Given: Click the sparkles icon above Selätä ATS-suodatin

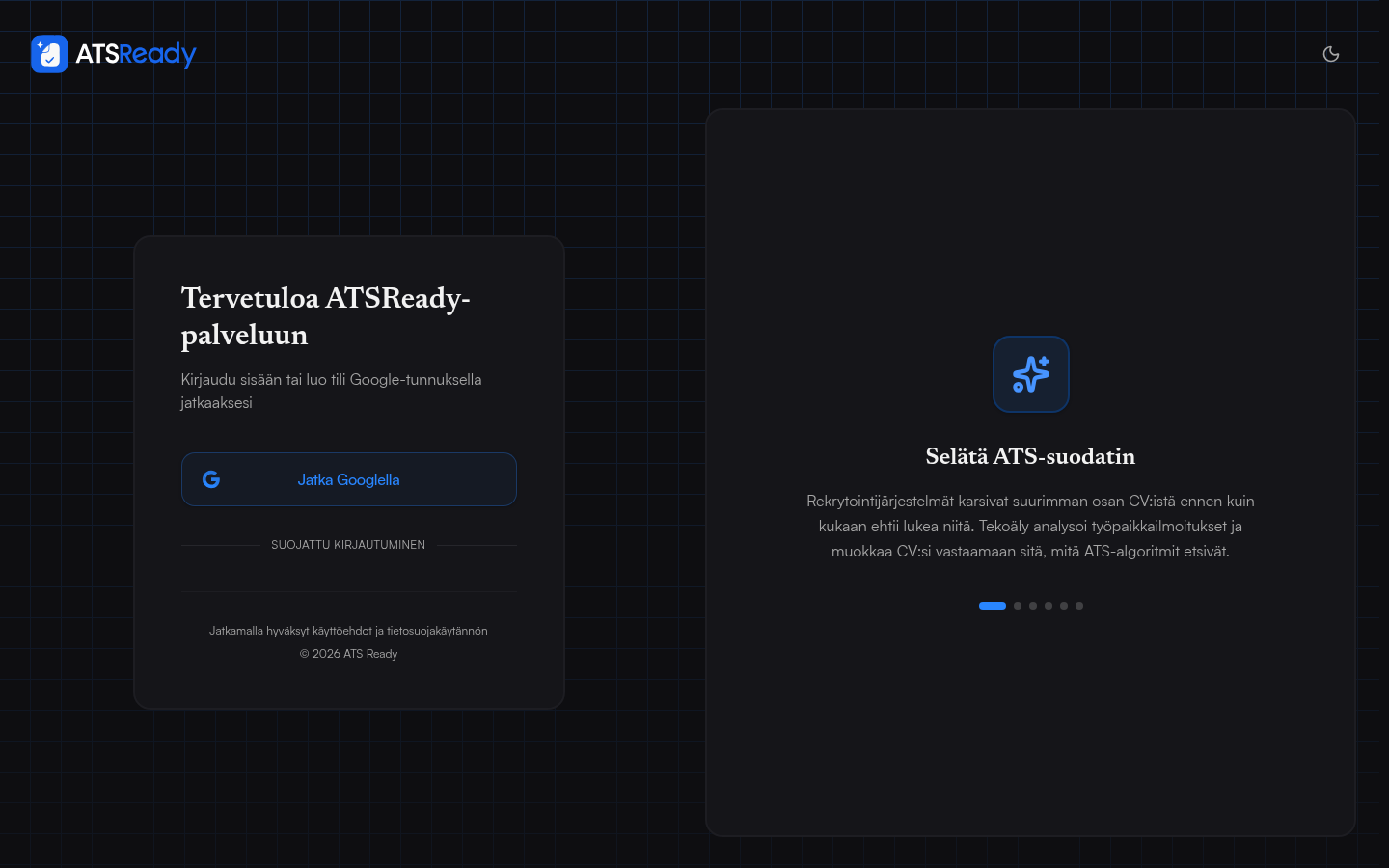Looking at the screenshot, I should click(x=1031, y=374).
